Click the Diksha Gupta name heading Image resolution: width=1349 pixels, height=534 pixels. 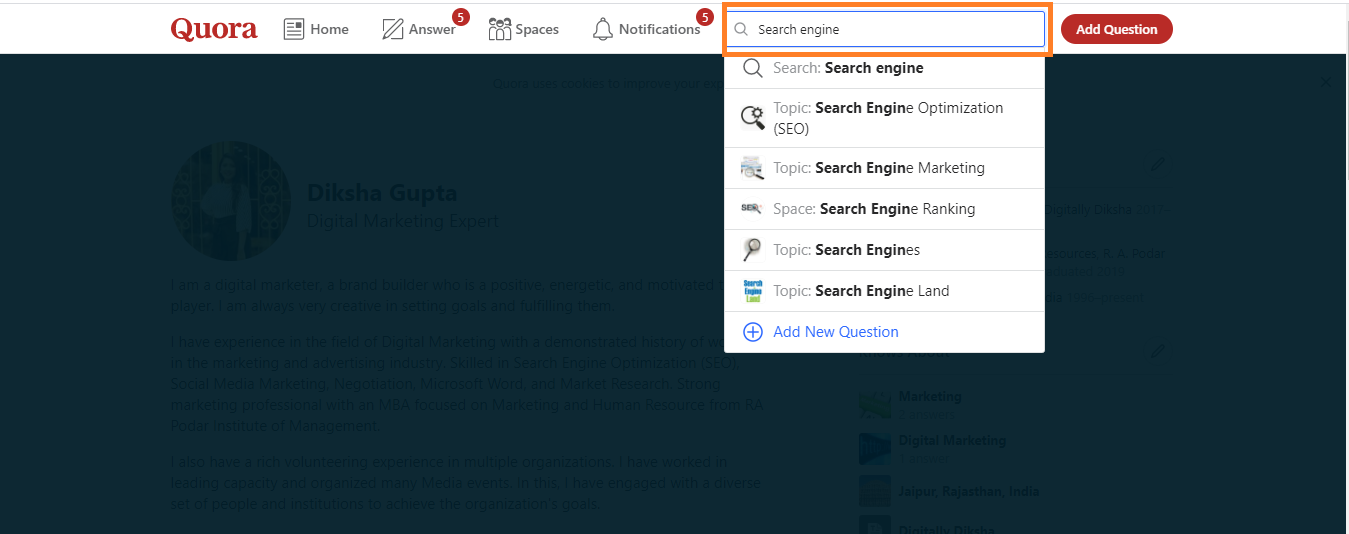click(382, 193)
